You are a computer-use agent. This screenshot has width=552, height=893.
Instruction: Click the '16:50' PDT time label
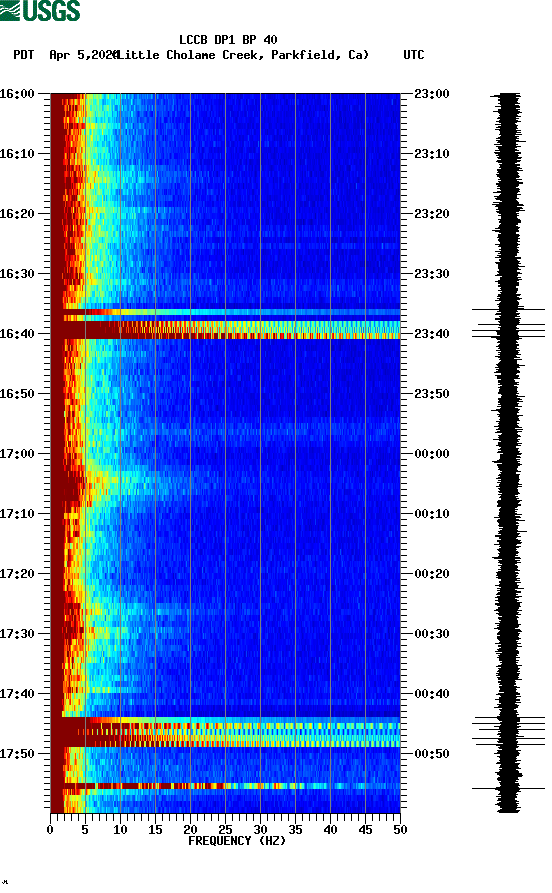pos(17,394)
